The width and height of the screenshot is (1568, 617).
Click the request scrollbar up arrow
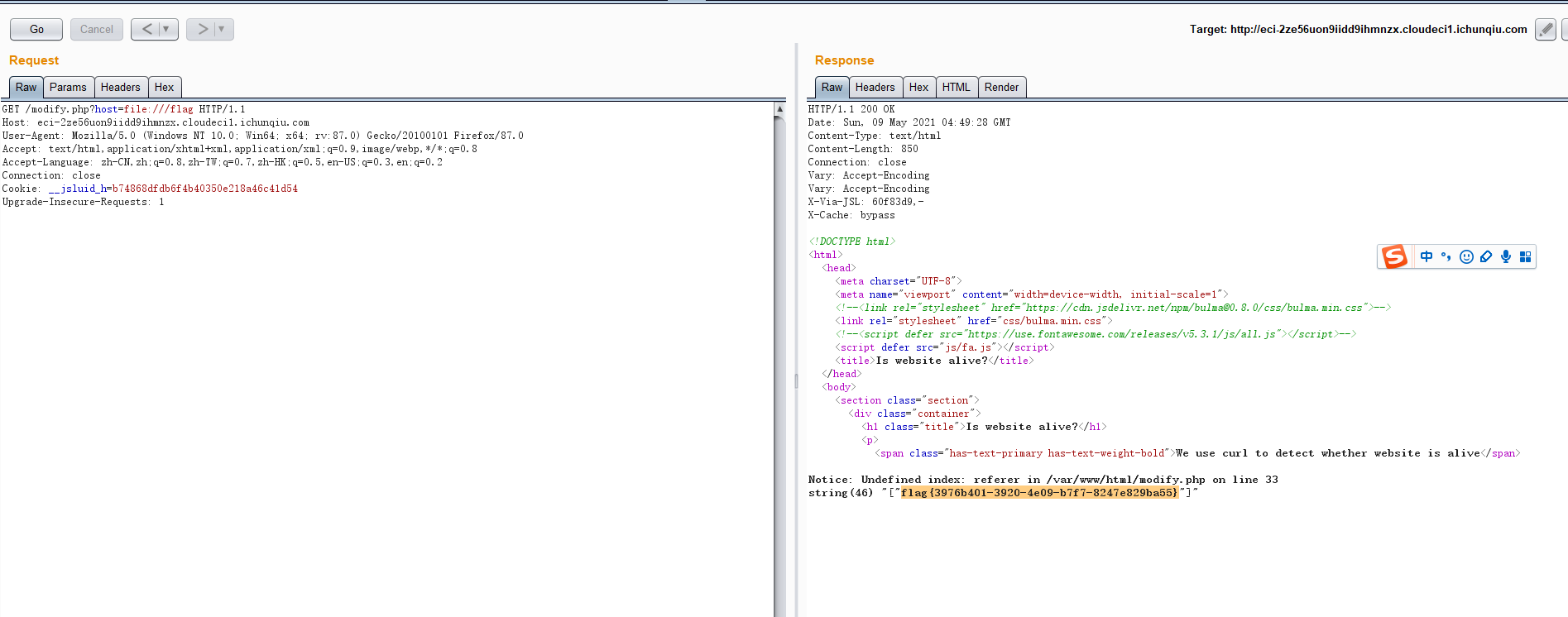(x=779, y=109)
